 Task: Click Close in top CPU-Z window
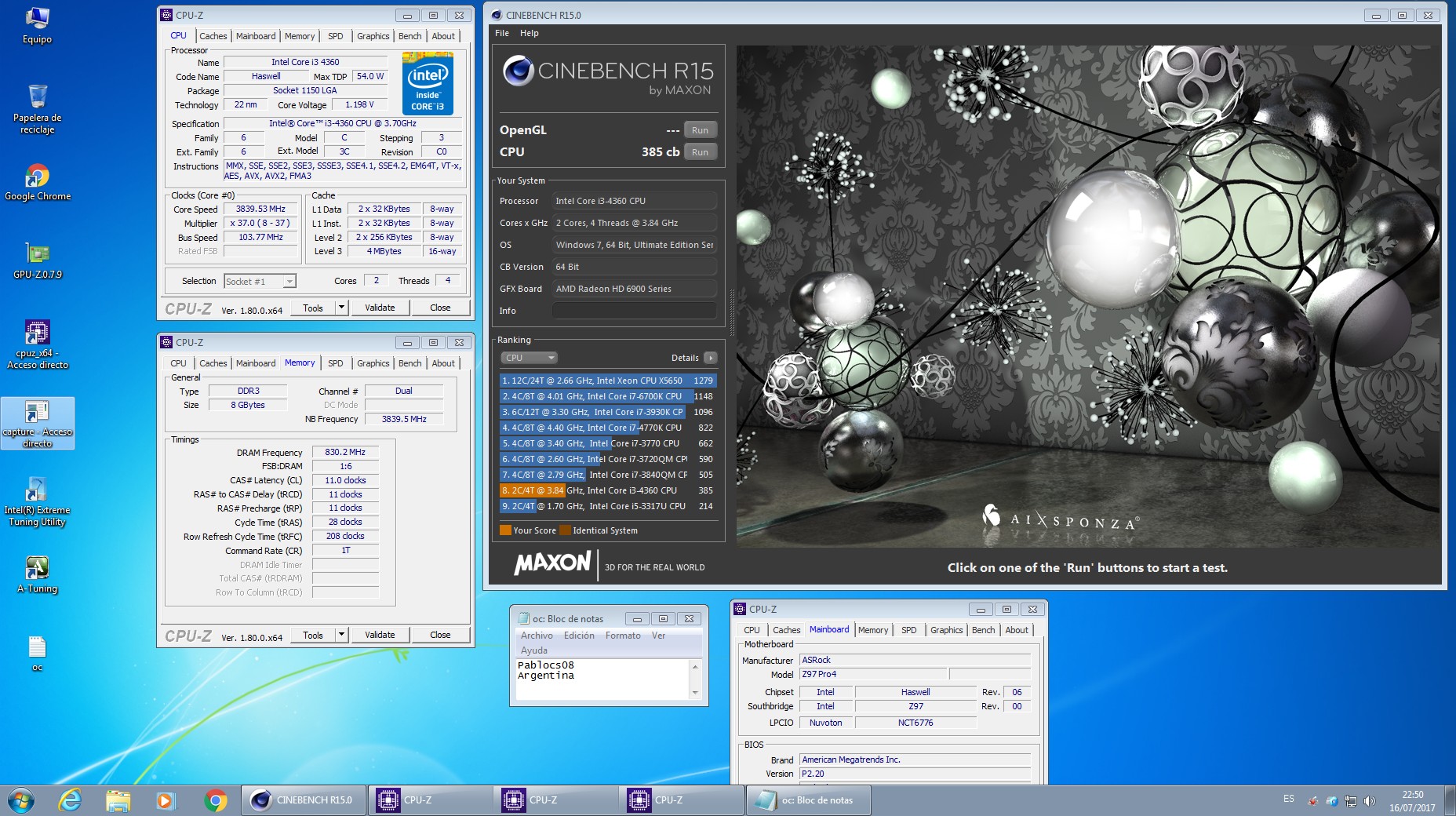point(440,308)
